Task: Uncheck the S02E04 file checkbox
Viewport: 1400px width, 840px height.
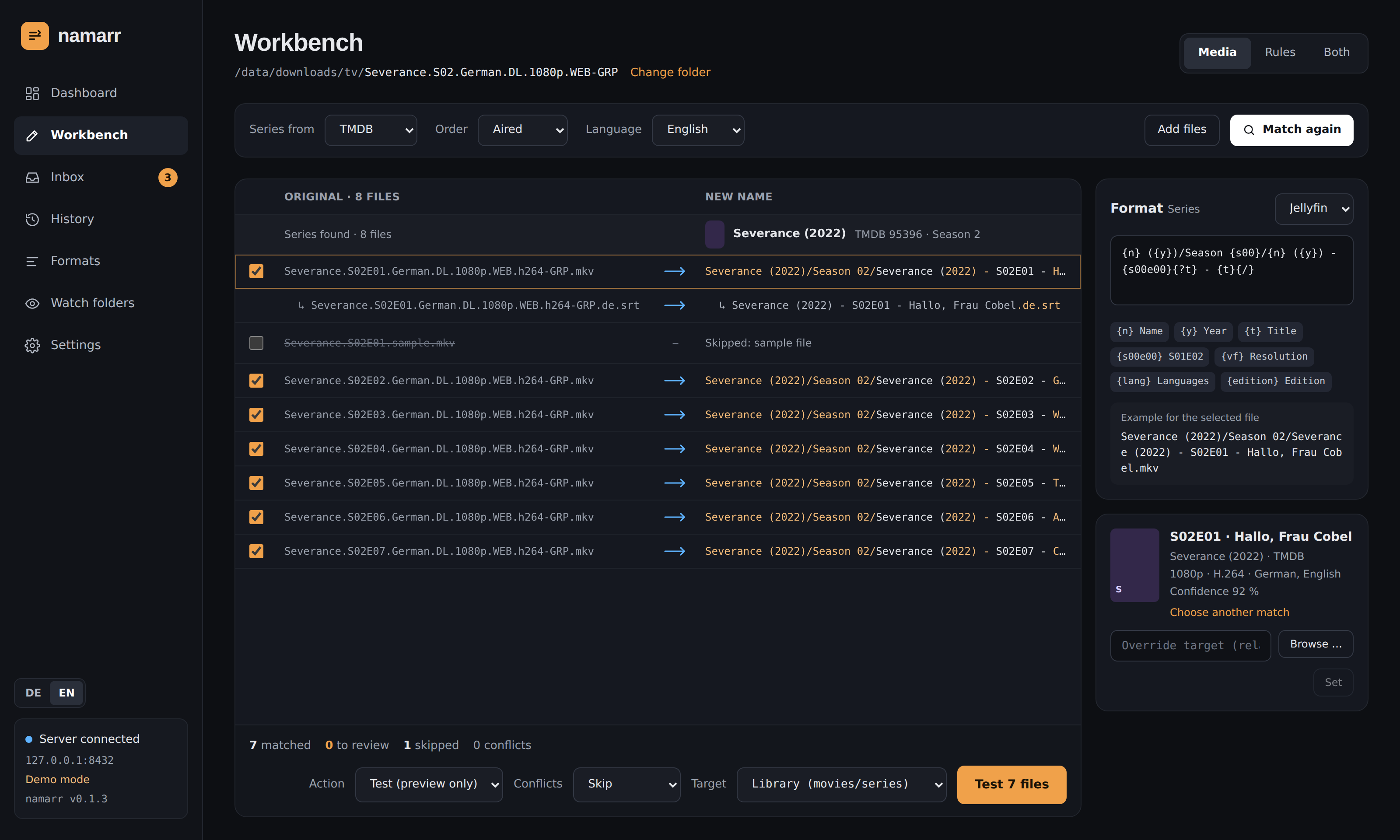Action: (x=256, y=449)
